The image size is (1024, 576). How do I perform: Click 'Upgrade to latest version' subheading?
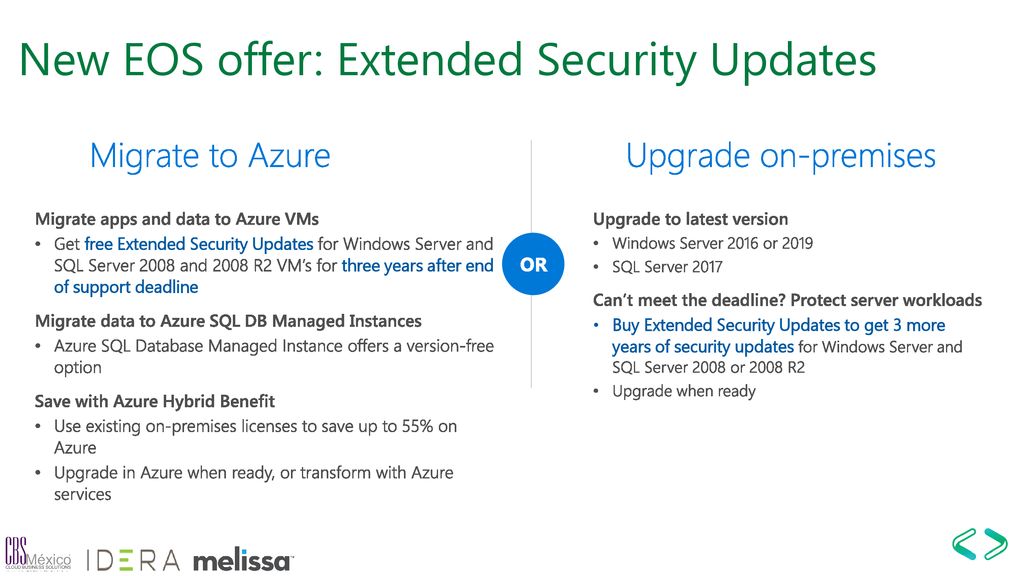690,219
